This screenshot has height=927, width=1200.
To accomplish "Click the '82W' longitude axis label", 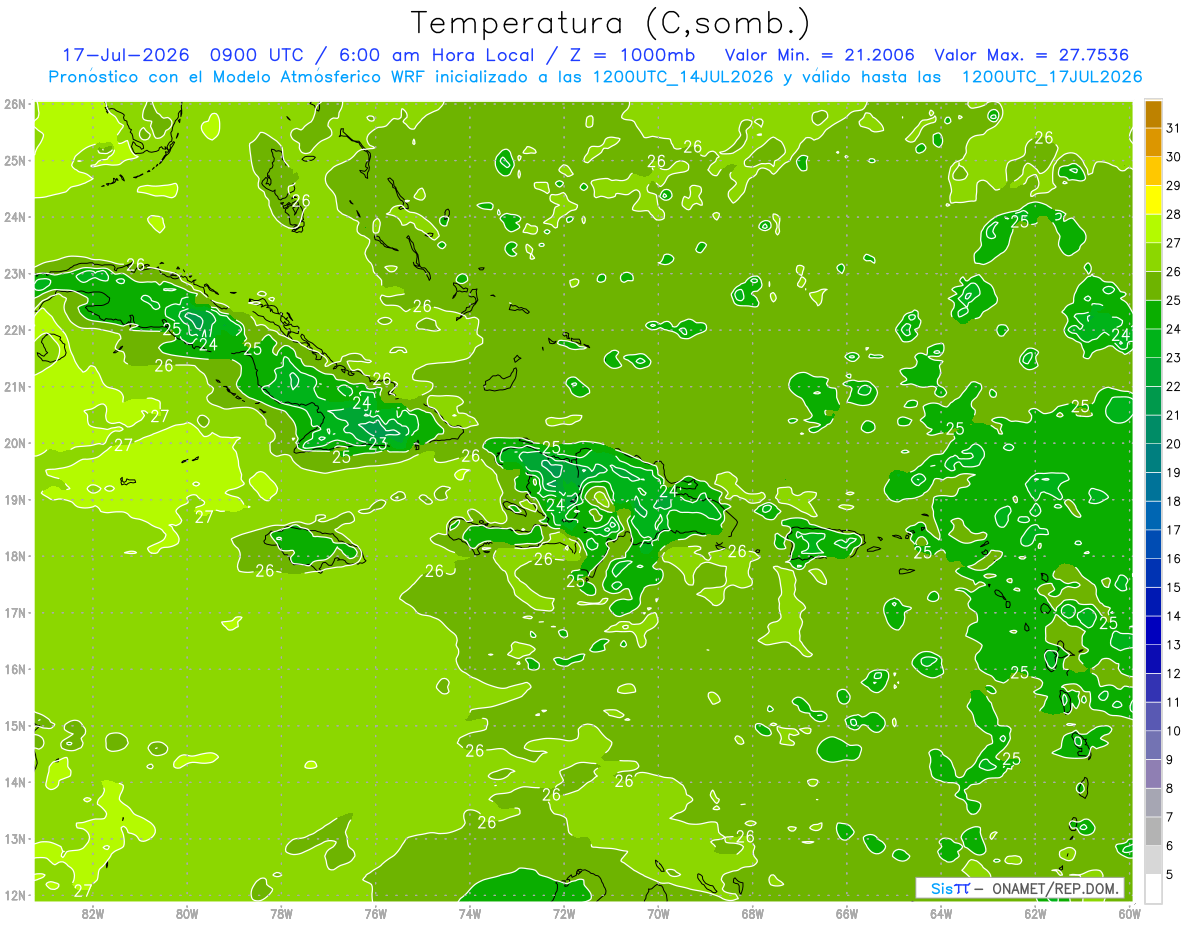I will pyautogui.click(x=93, y=913).
